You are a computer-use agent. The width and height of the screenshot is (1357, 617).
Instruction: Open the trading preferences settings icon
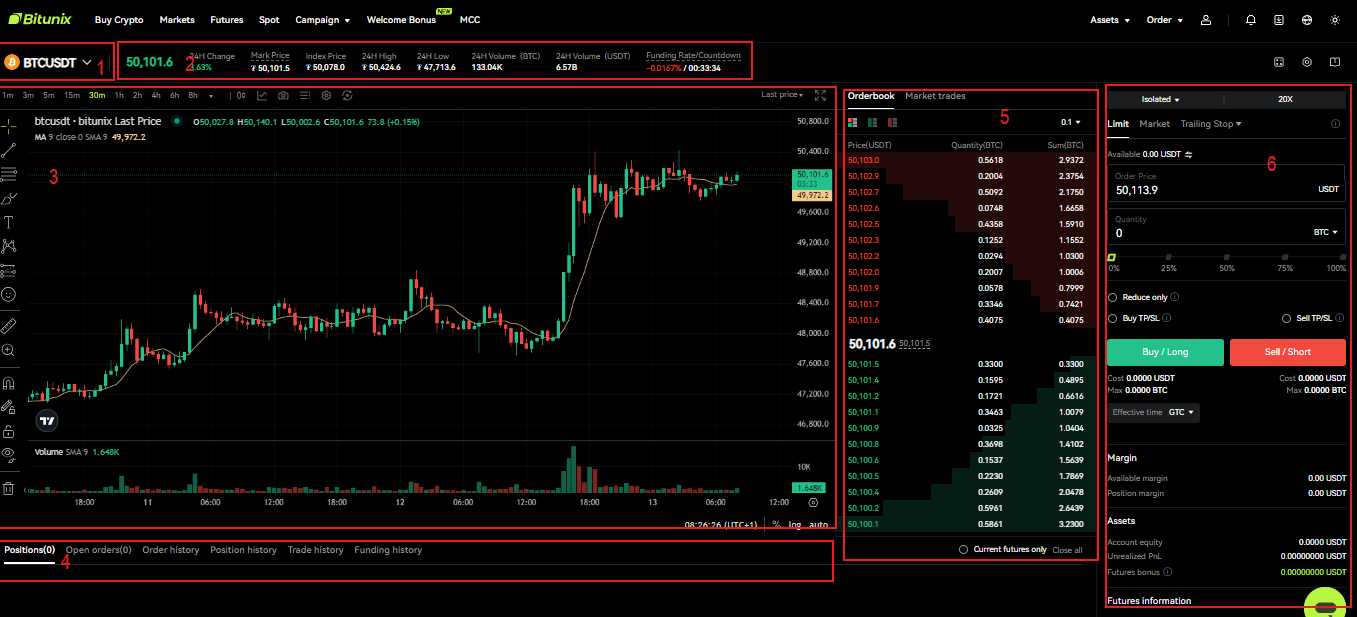pyautogui.click(x=1307, y=62)
